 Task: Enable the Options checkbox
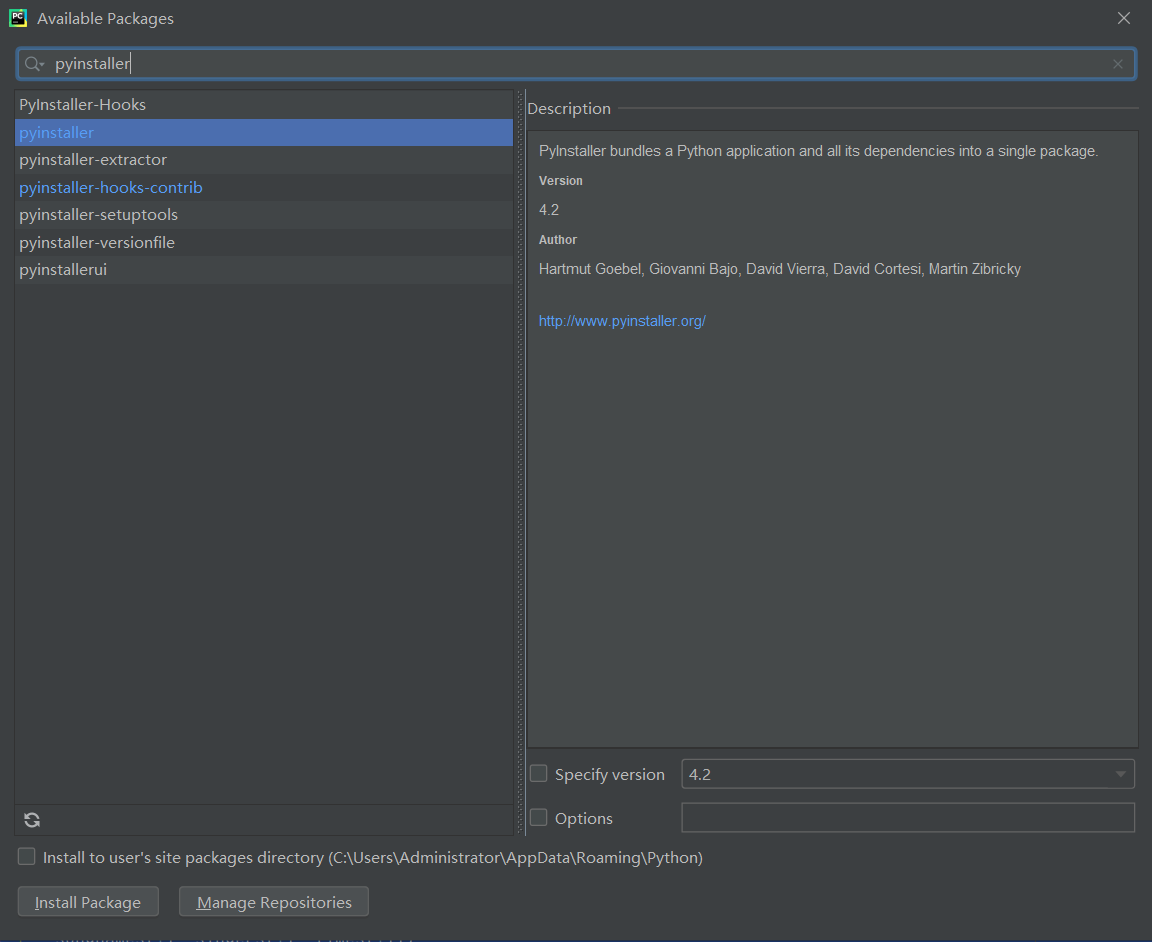(539, 818)
